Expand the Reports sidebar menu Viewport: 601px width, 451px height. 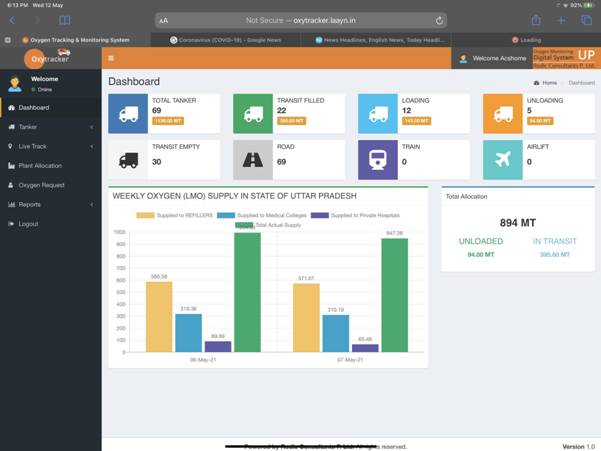point(50,204)
